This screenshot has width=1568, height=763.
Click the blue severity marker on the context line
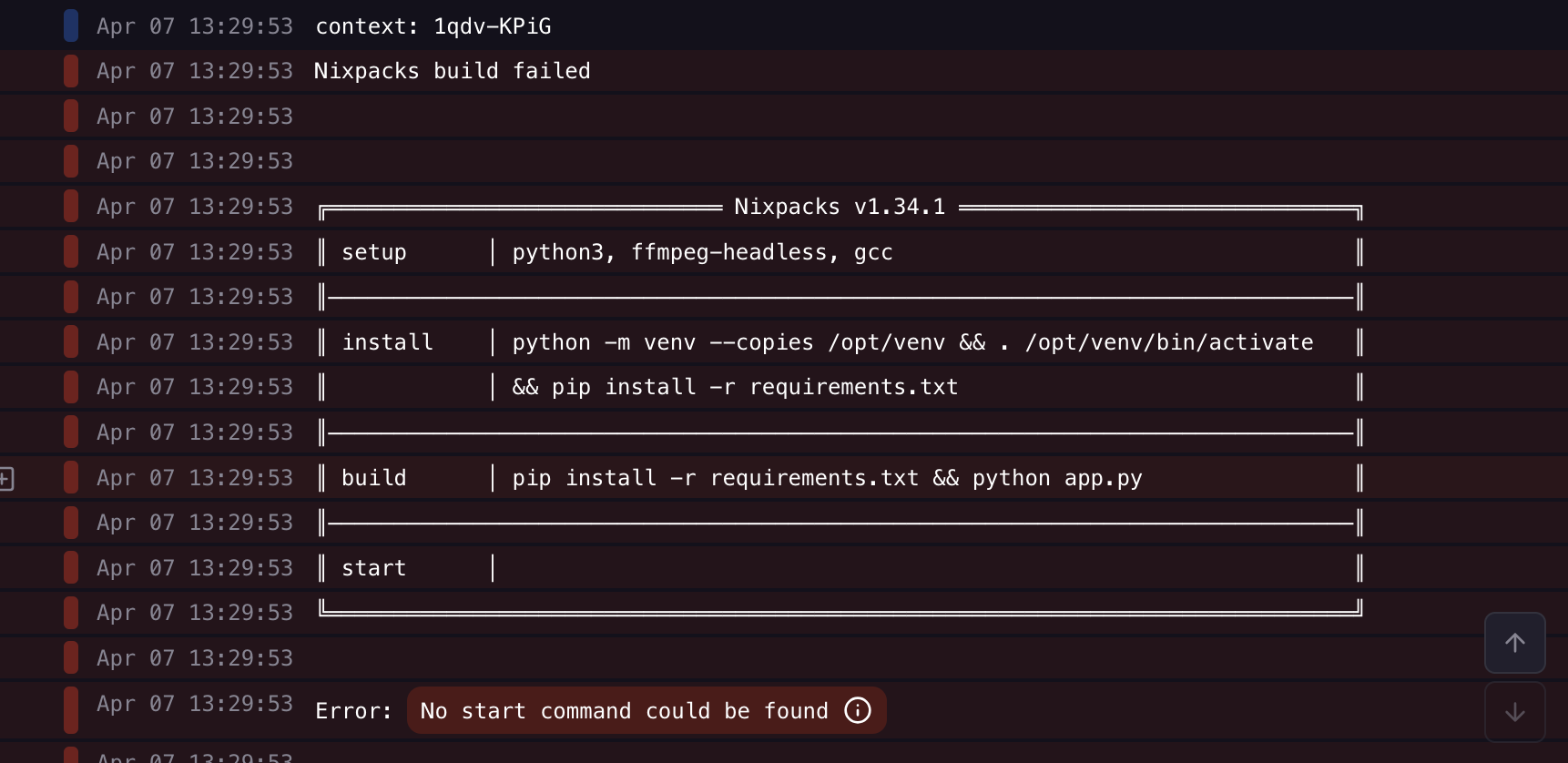point(71,25)
